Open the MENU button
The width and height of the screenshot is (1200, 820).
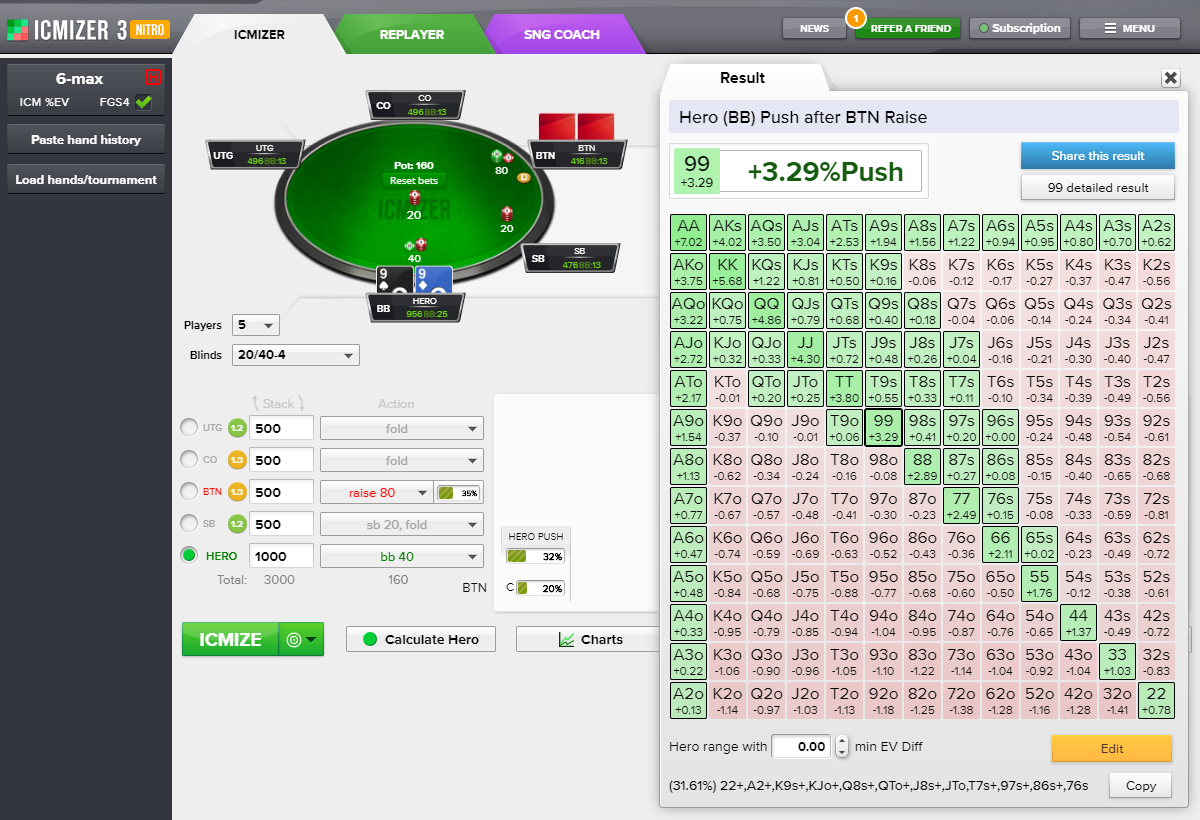click(1129, 29)
